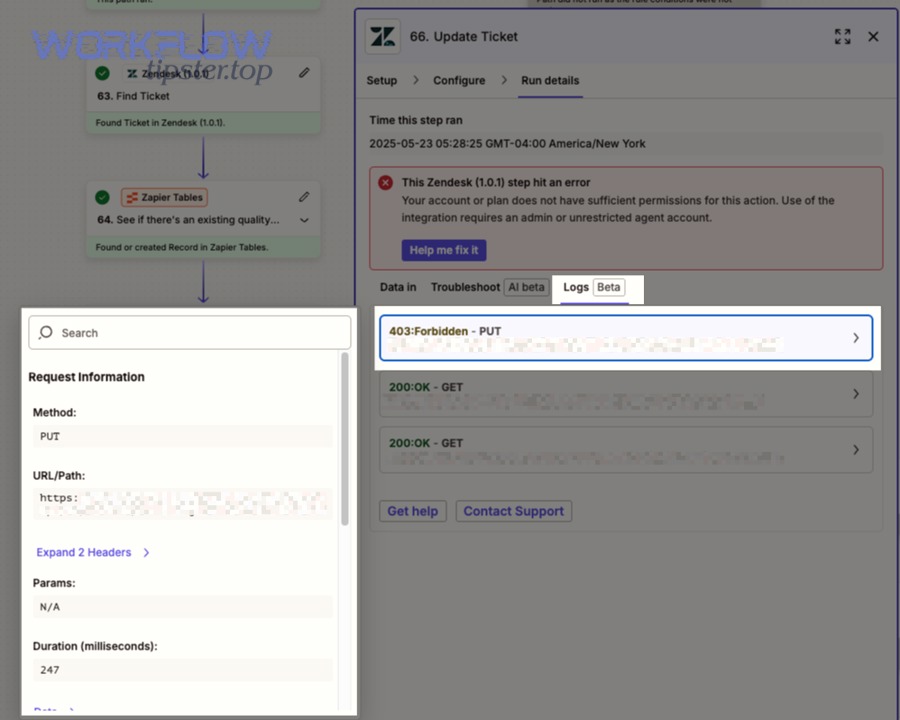Image resolution: width=900 pixels, height=720 pixels.
Task: Click the Get help button
Action: coord(413,511)
